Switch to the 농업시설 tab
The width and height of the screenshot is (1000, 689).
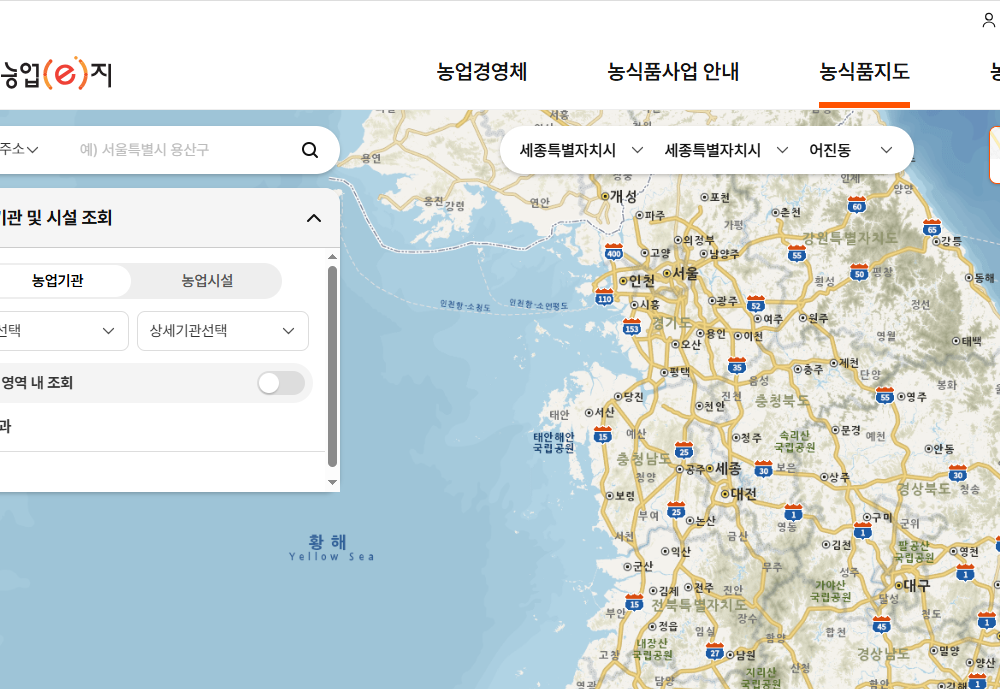click(206, 280)
